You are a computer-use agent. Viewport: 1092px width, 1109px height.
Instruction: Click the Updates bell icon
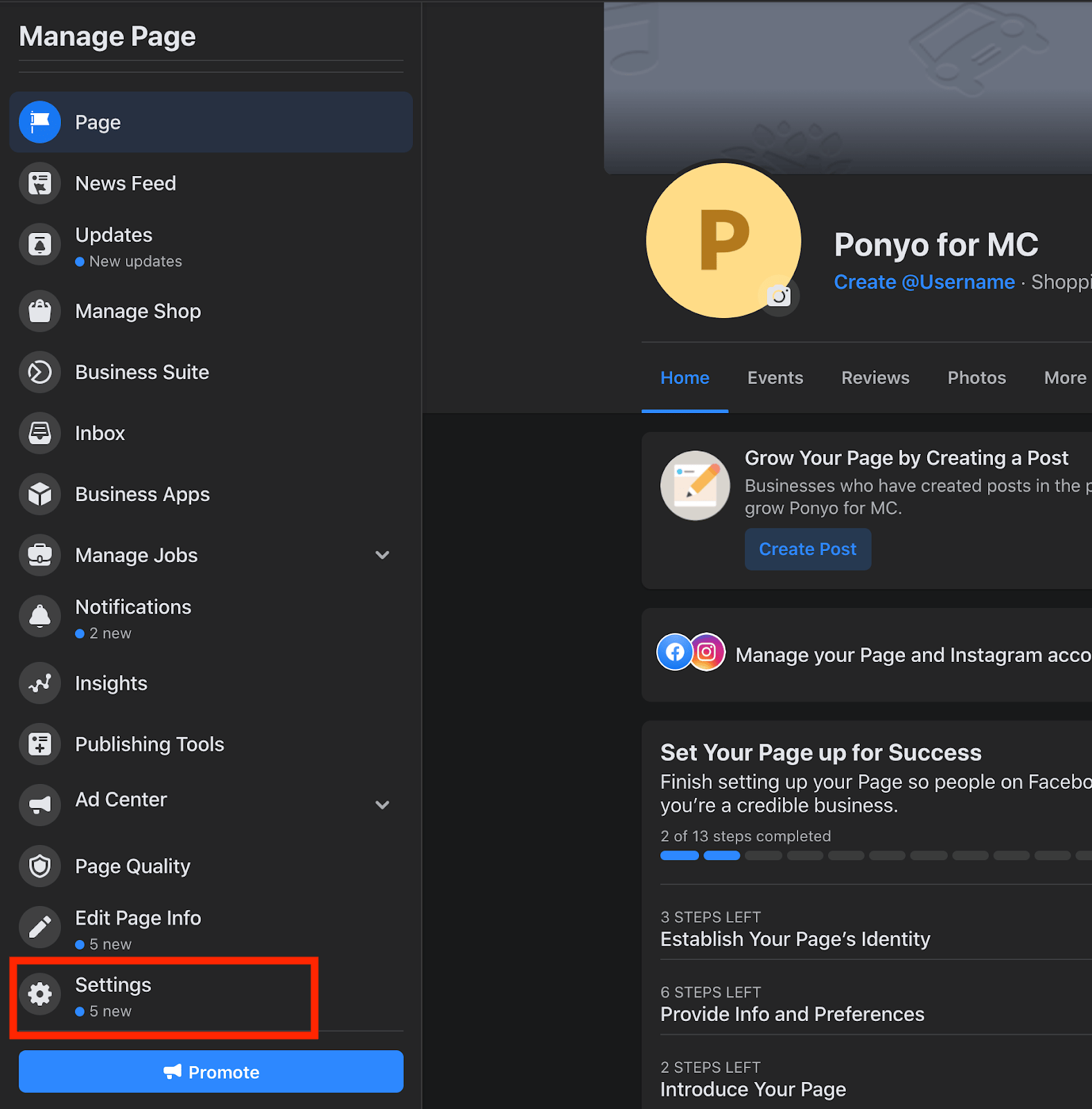coord(39,244)
